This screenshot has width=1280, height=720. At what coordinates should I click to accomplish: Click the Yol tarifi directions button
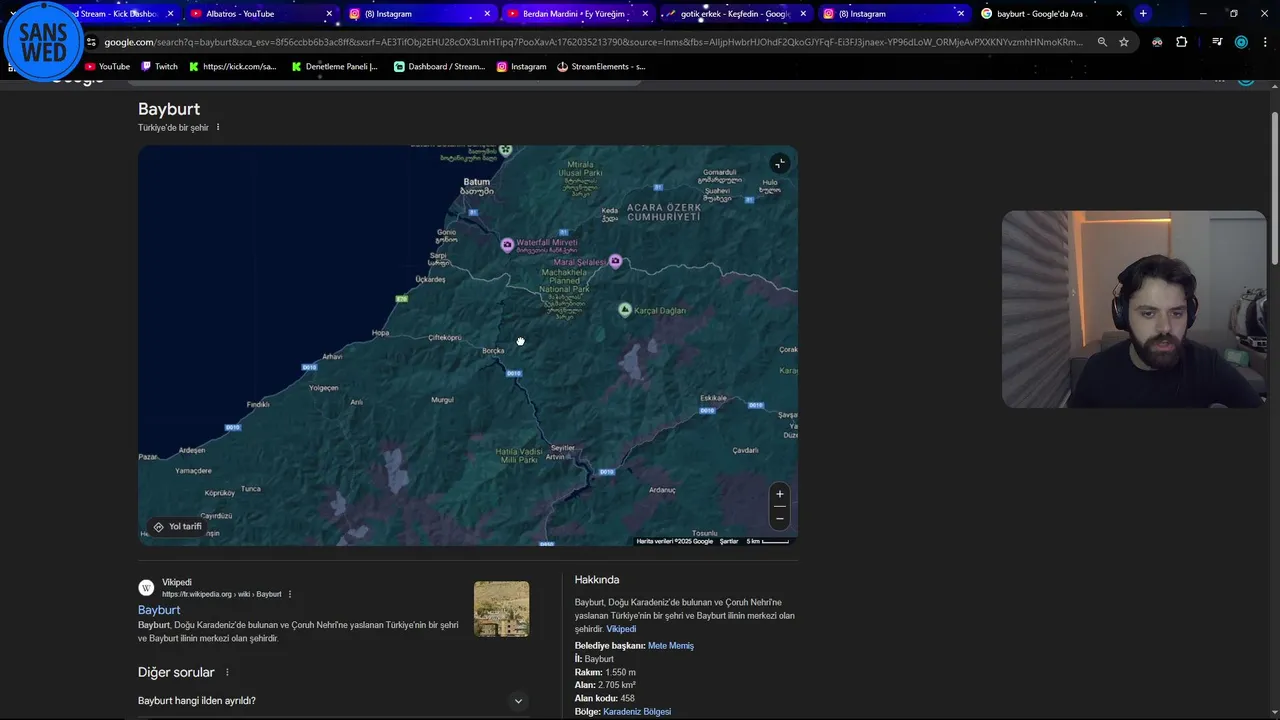coord(177,527)
